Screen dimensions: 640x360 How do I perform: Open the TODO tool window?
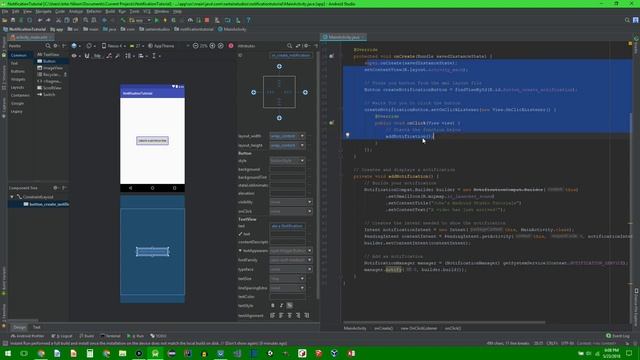point(158,336)
